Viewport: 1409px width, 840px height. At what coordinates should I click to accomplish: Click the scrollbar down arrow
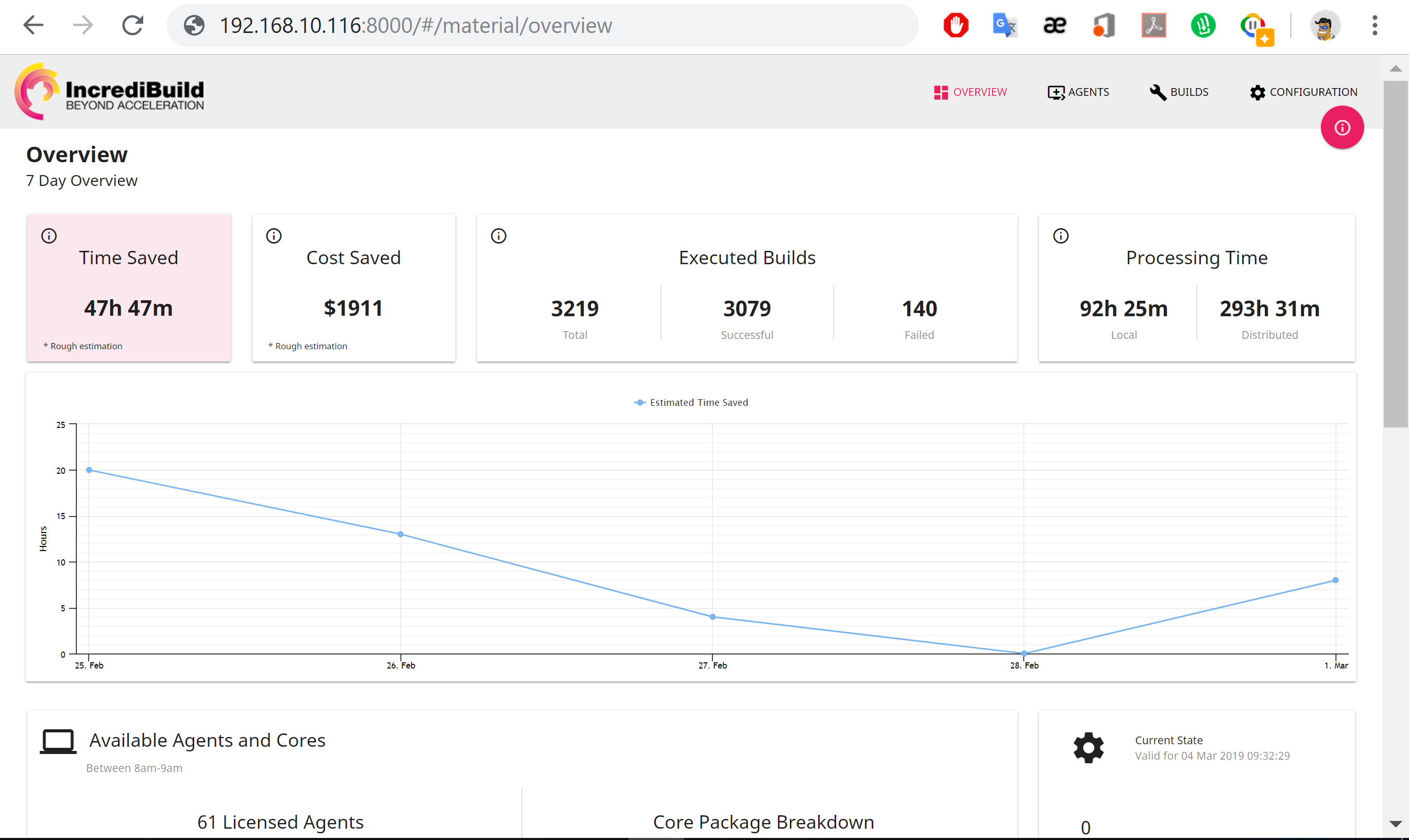tap(1396, 824)
